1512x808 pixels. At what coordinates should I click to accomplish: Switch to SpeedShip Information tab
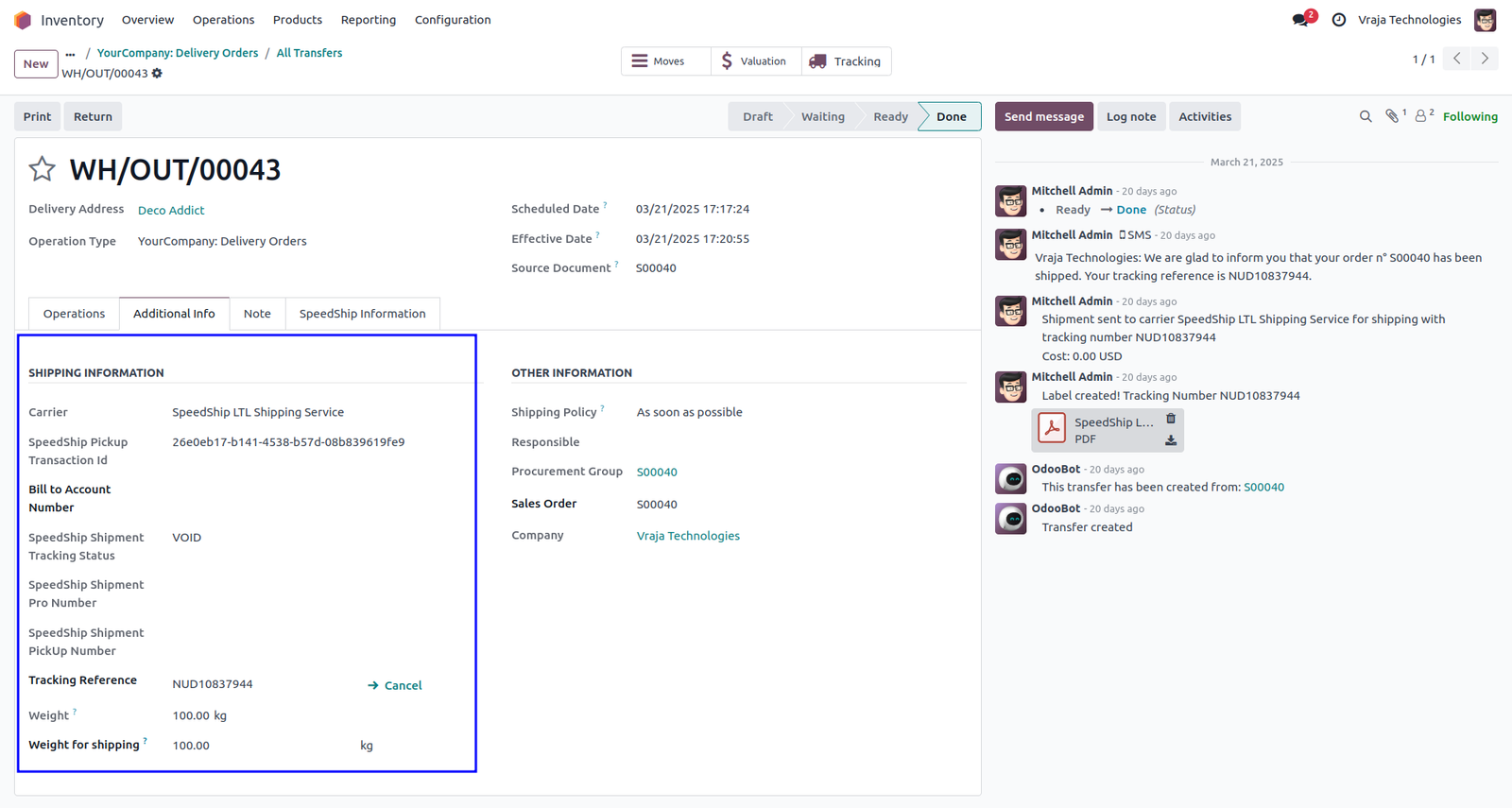pos(362,314)
